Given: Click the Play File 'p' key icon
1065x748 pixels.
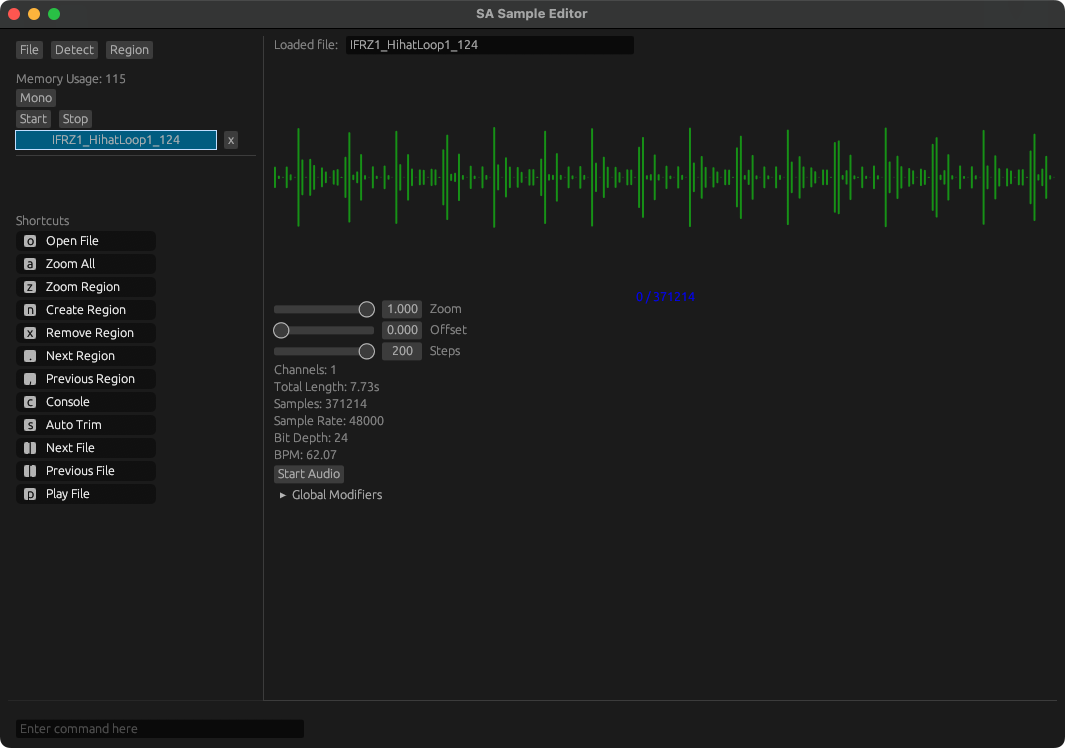Looking at the screenshot, I should click(x=30, y=495).
